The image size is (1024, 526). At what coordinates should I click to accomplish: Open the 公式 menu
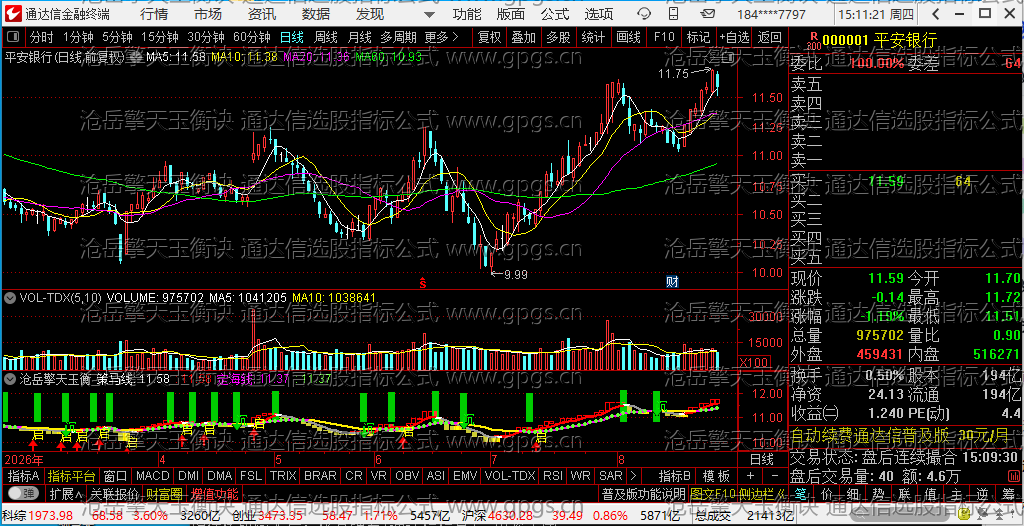555,14
